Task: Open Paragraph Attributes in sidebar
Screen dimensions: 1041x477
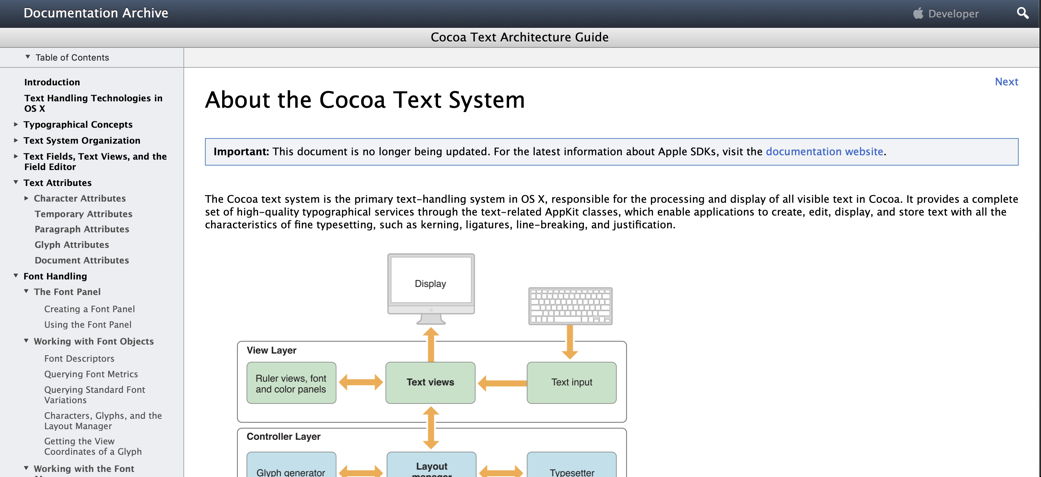Action: pos(82,229)
